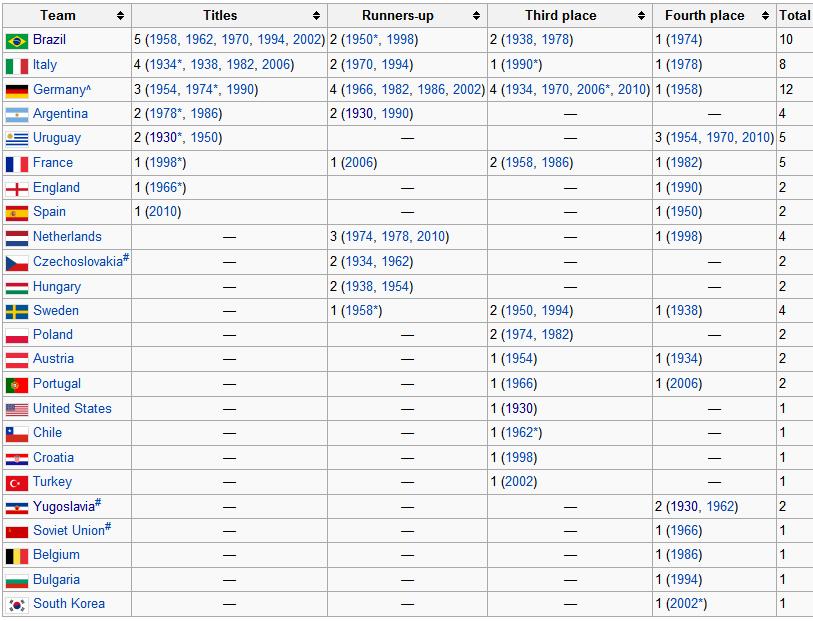Click the Sweden flag icon
This screenshot has height=621, width=813.
pyautogui.click(x=17, y=312)
